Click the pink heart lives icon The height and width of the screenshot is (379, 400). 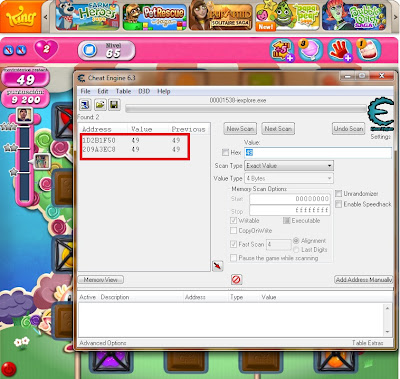[46, 50]
